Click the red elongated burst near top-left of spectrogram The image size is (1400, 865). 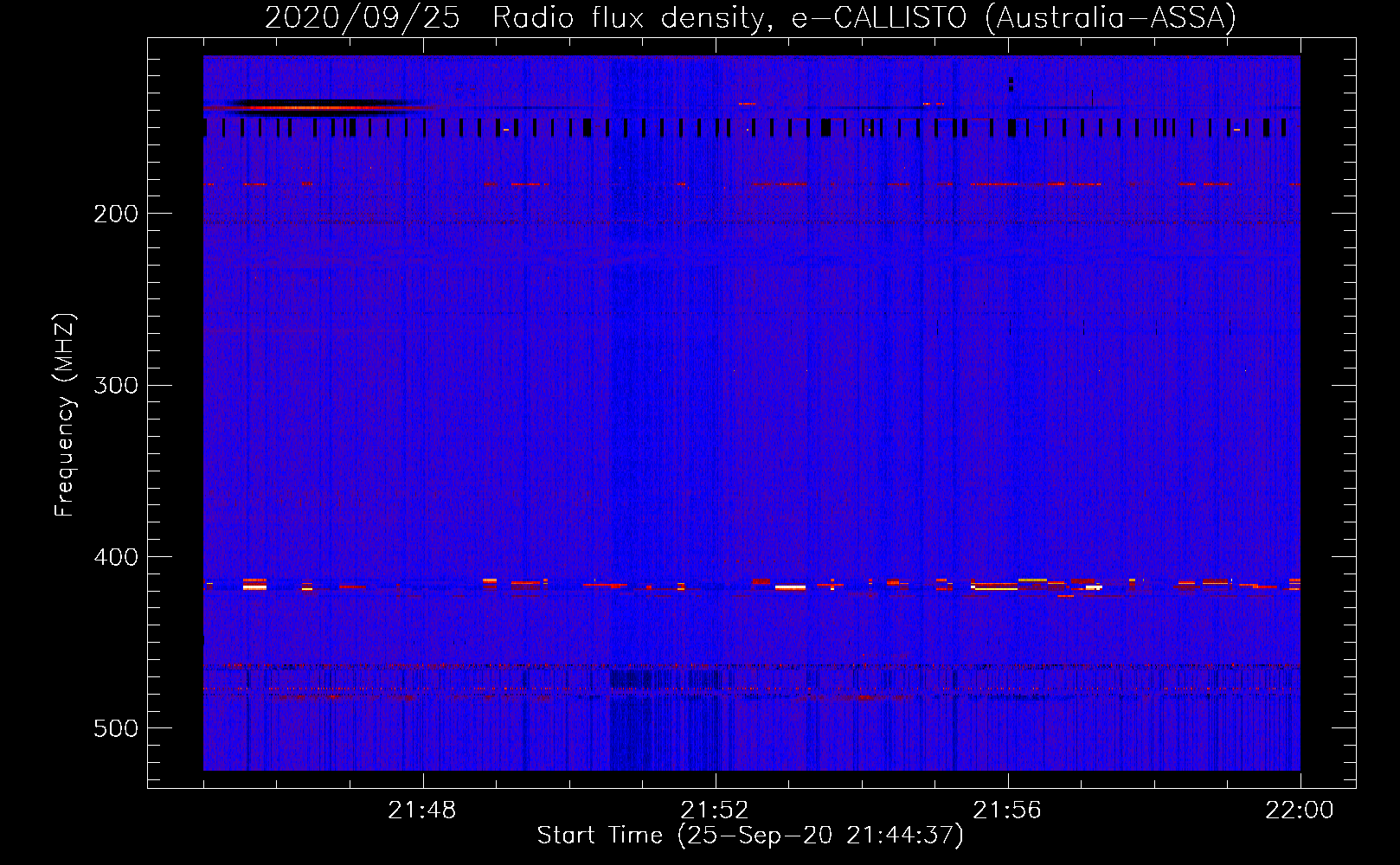(318, 108)
